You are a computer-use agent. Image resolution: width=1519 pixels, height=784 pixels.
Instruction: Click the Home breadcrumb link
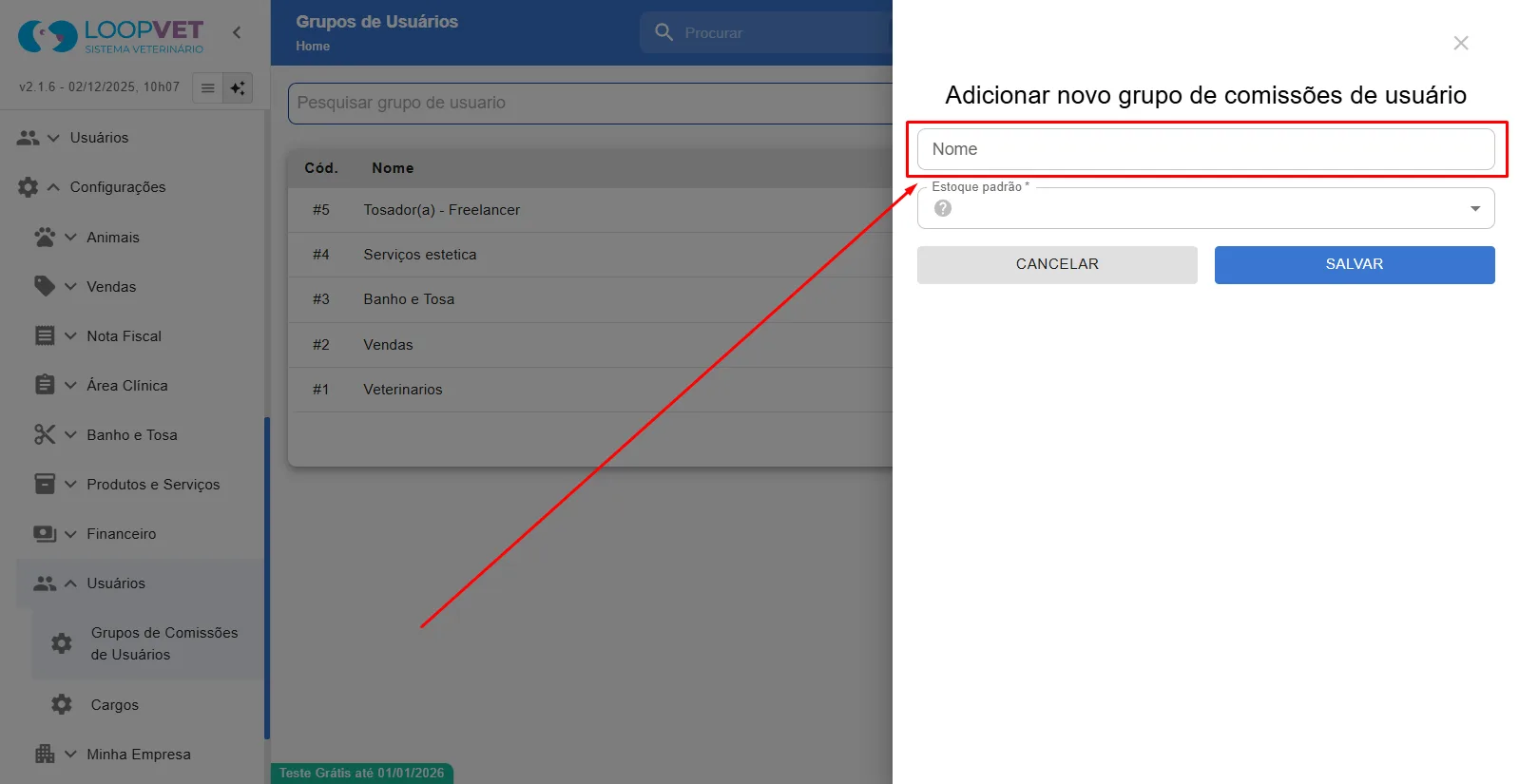[x=313, y=46]
